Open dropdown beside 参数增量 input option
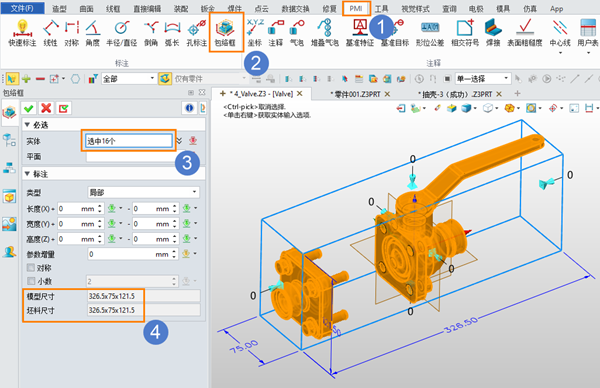Viewport: 600px width, 388px height. pos(195,253)
